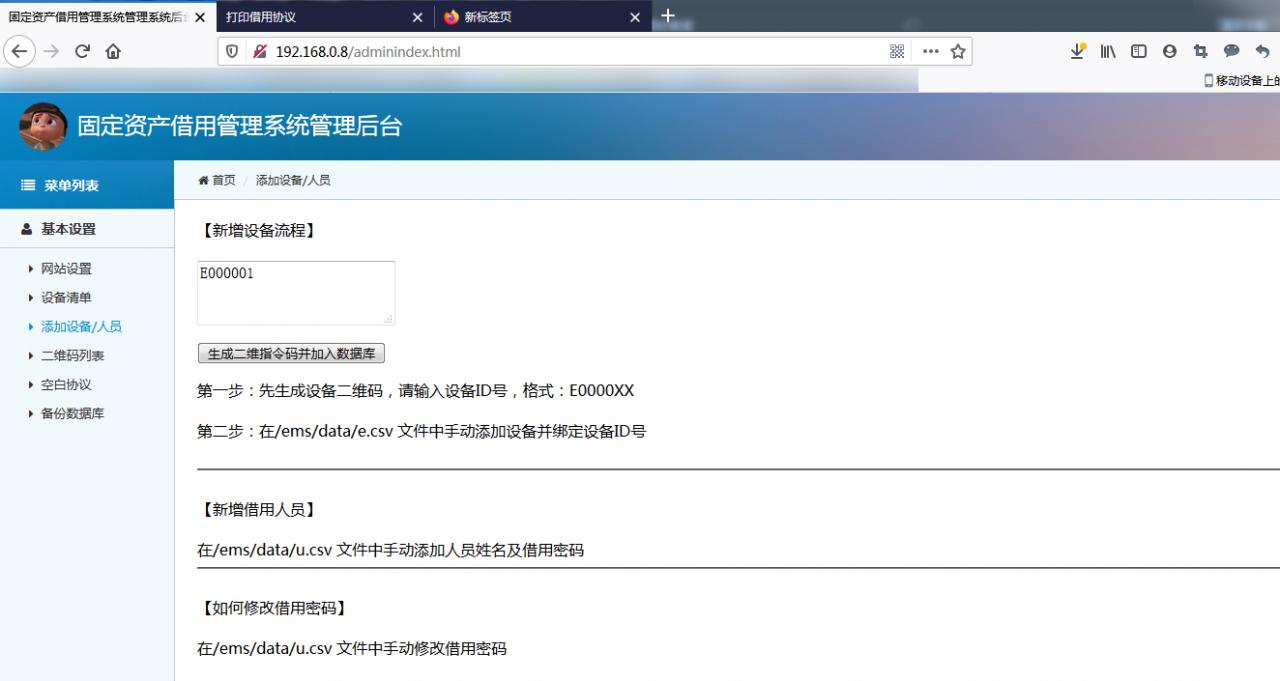Click the insecure connection padlock icon

pos(259,51)
